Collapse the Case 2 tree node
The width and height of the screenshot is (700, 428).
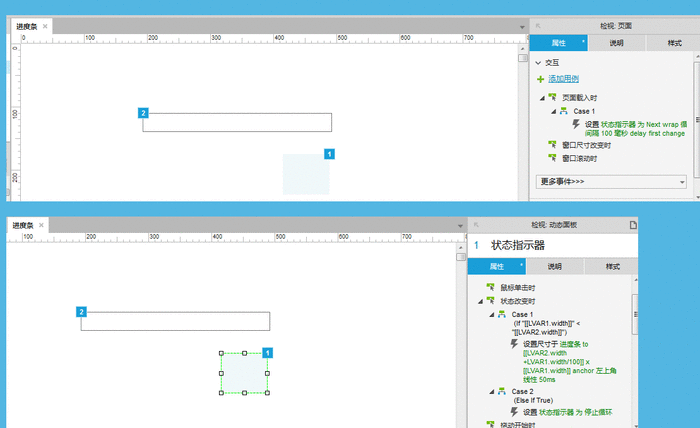pyautogui.click(x=492, y=392)
